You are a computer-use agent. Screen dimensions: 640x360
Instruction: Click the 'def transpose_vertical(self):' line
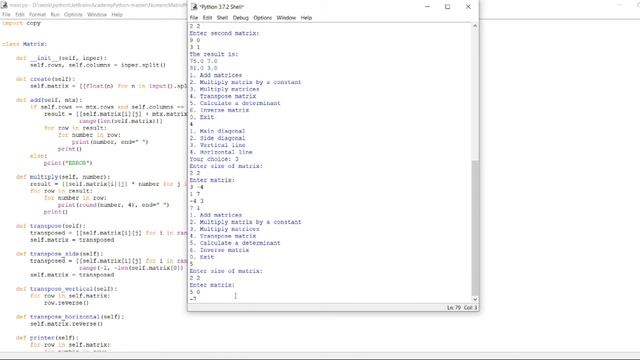click(x=67, y=289)
